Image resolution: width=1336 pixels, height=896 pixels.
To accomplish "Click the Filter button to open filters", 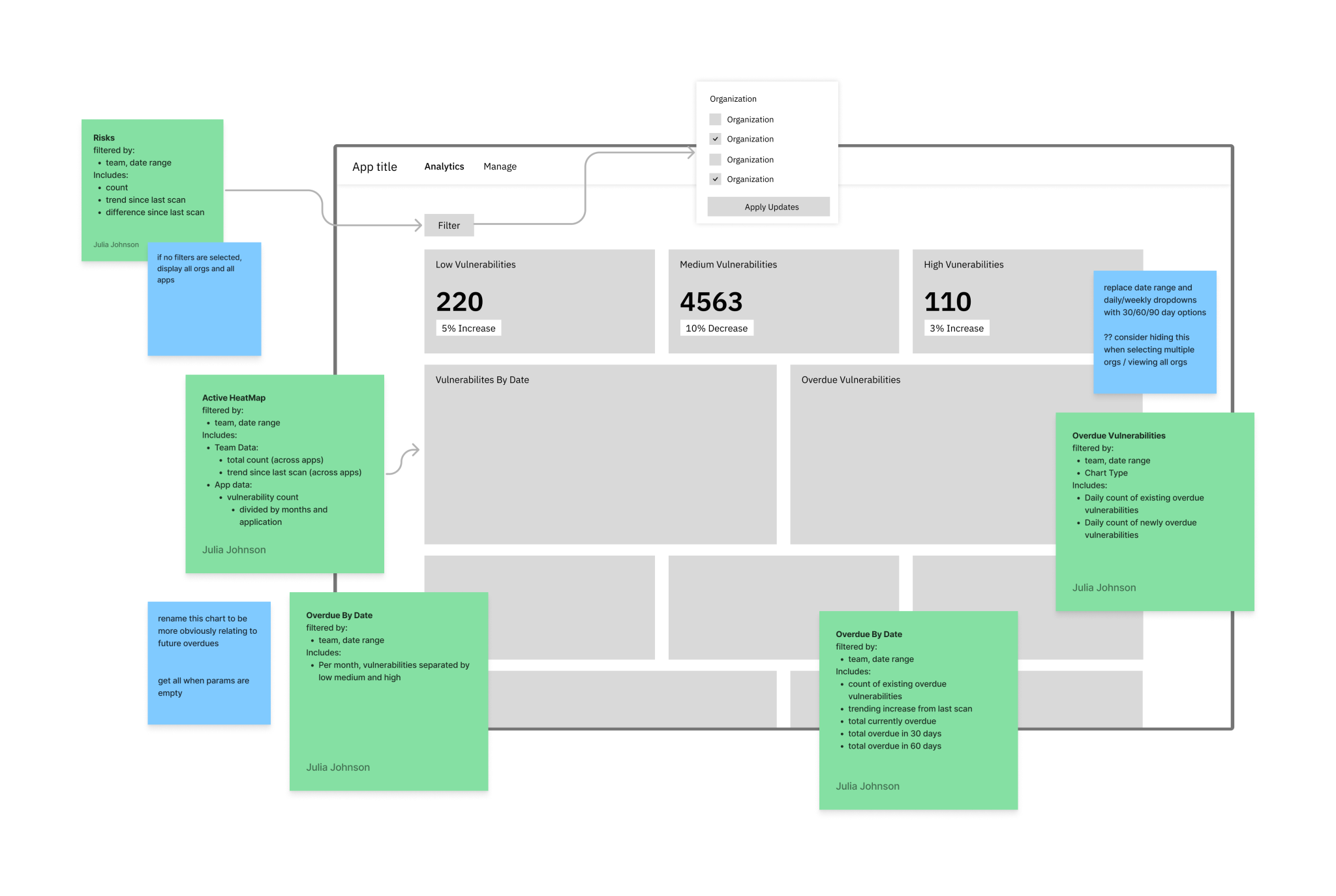I will (x=451, y=224).
